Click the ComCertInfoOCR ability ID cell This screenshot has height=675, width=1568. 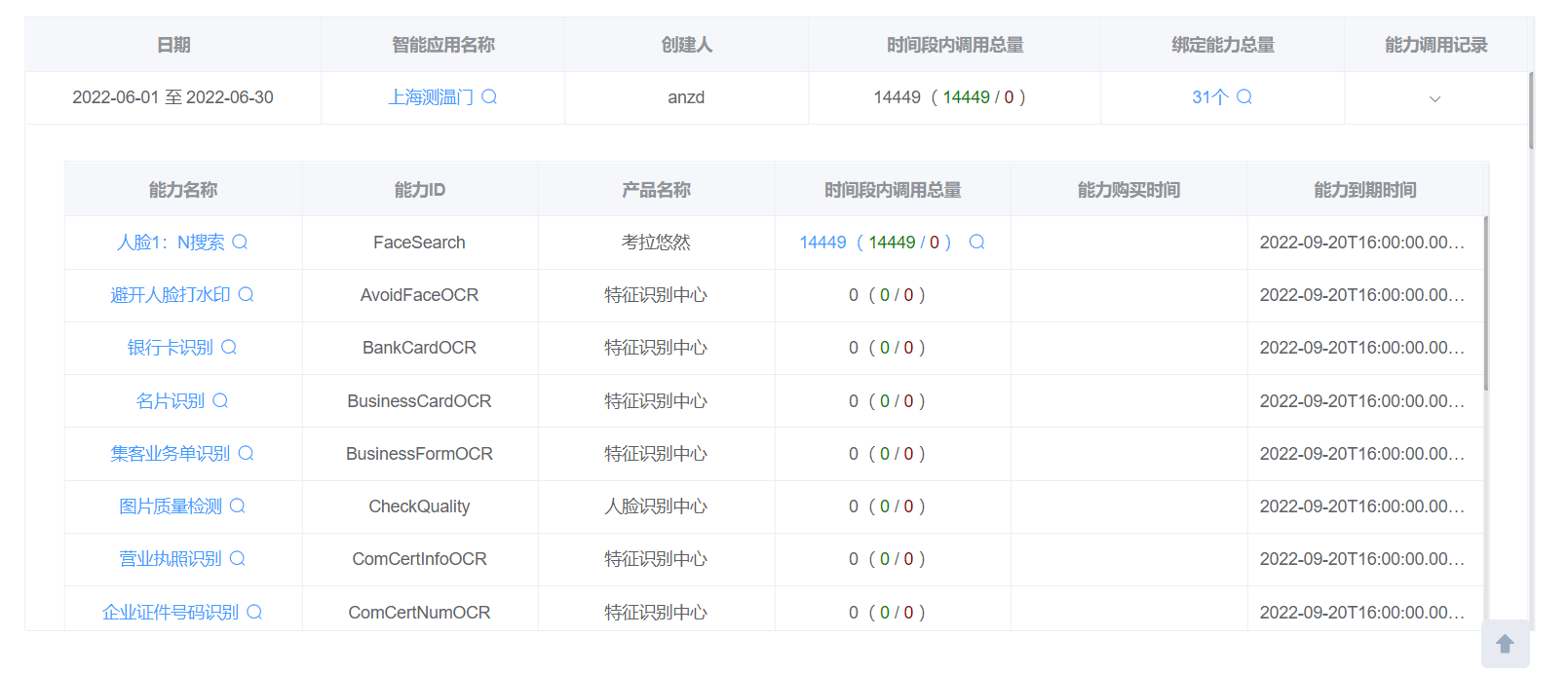(x=420, y=559)
